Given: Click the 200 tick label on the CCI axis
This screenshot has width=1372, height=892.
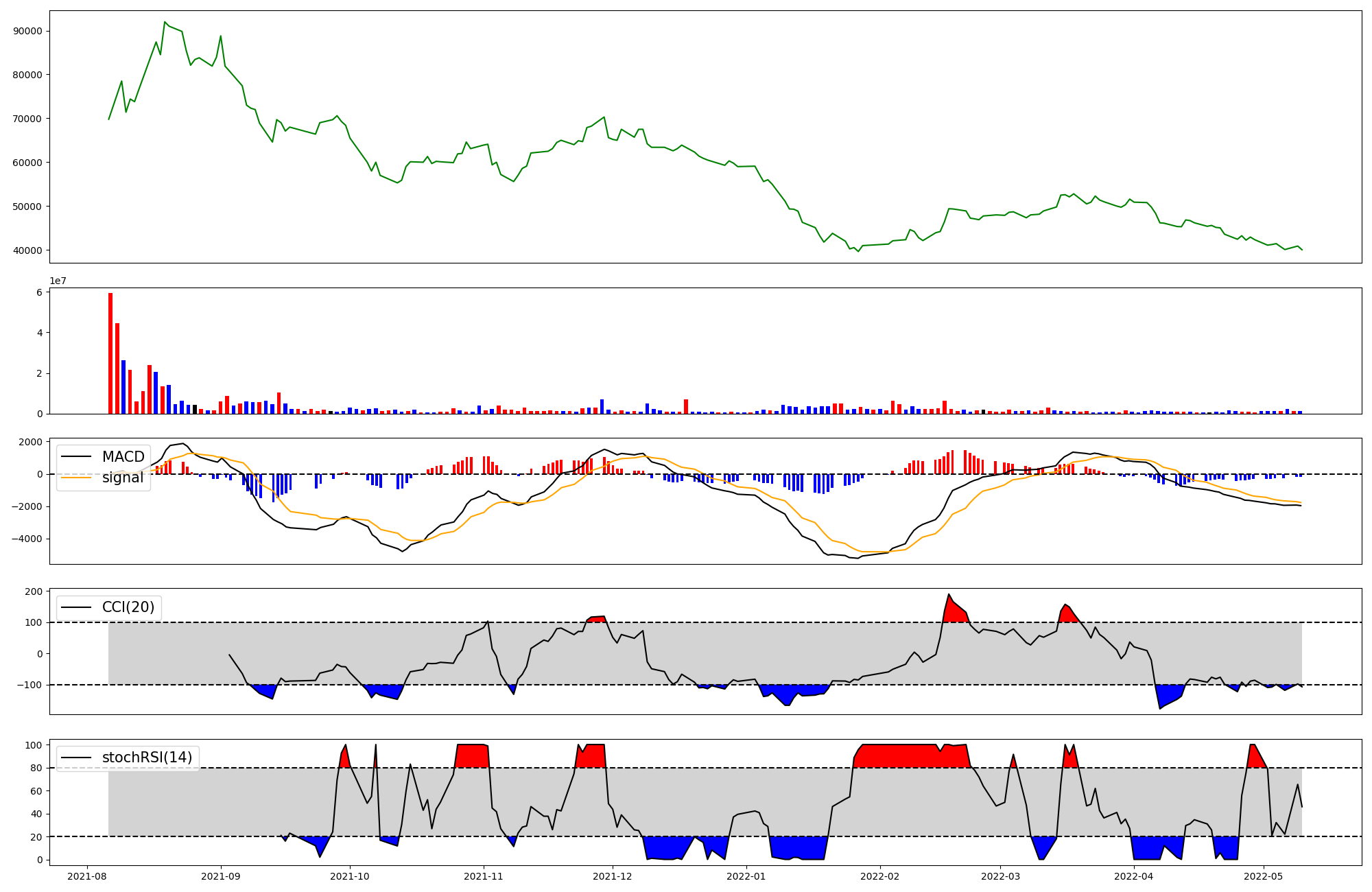Looking at the screenshot, I should [34, 591].
